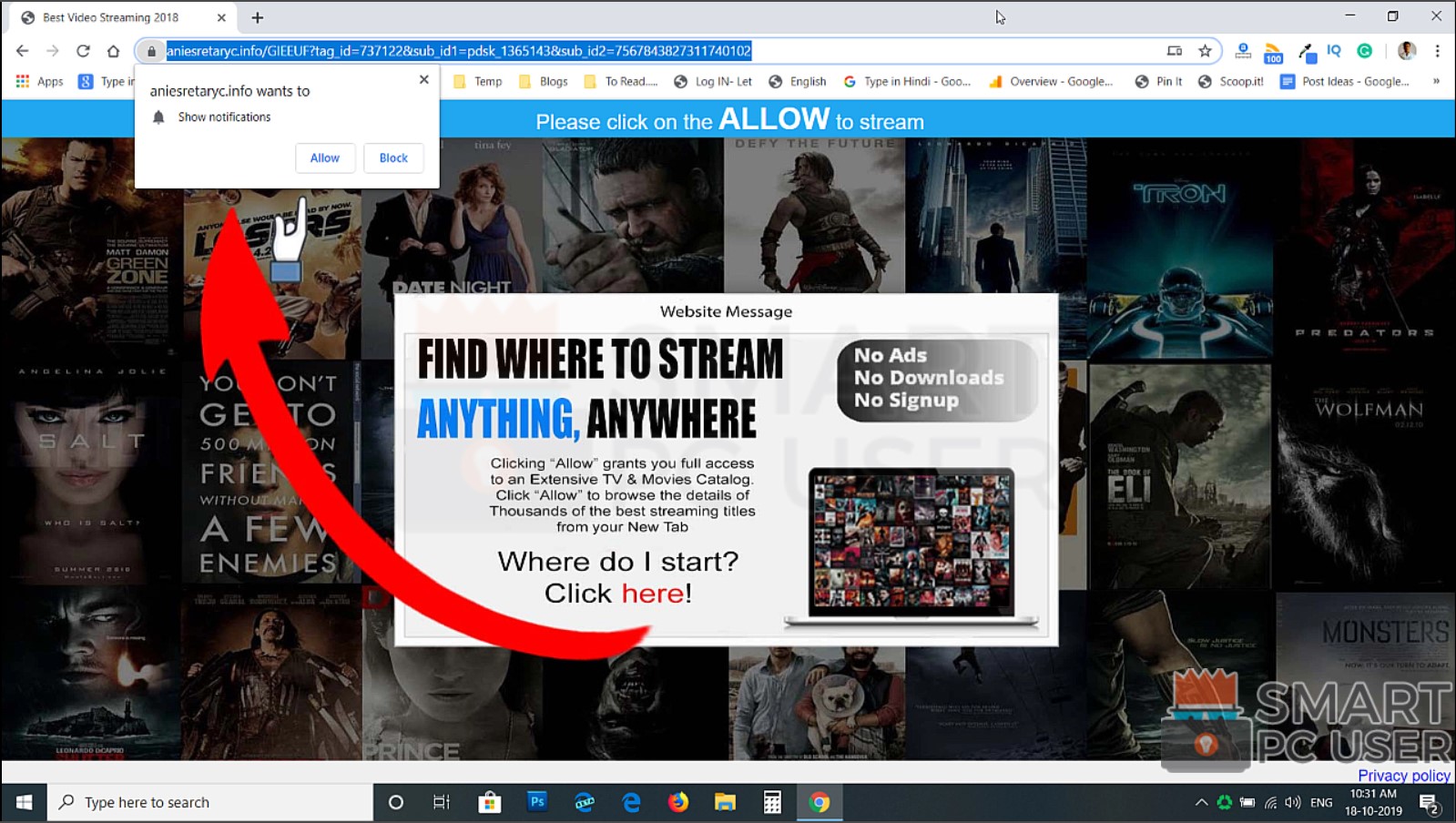Click the browser forward arrow
The height and width of the screenshot is (823, 1456).
point(53,51)
